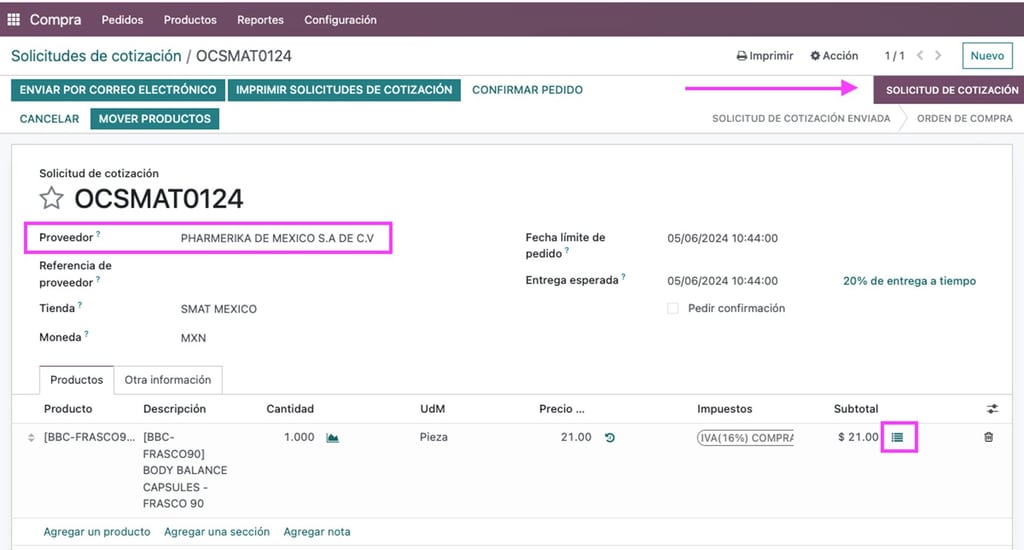Click the unit price cell 21.00
The height and width of the screenshot is (550, 1024).
pos(576,437)
